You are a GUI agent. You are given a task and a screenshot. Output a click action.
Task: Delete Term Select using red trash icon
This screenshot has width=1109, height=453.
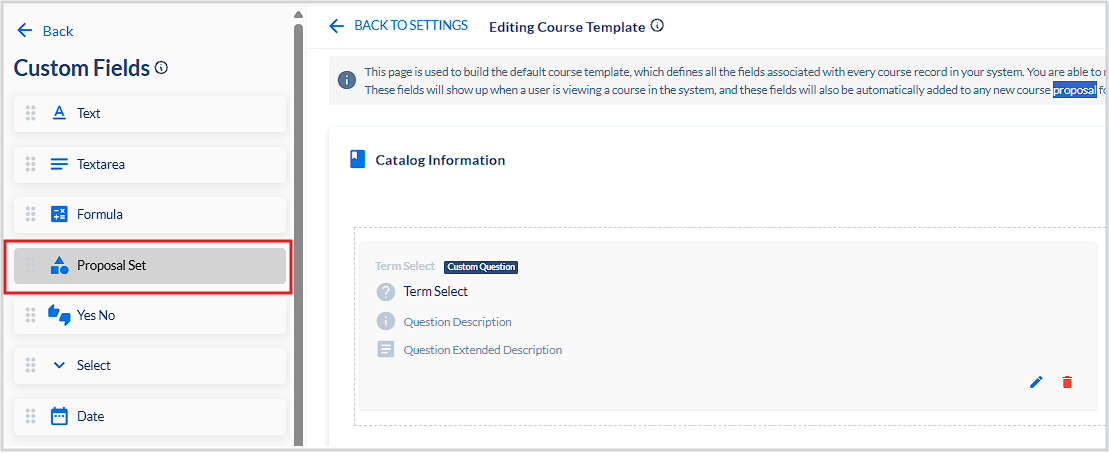pos(1067,382)
